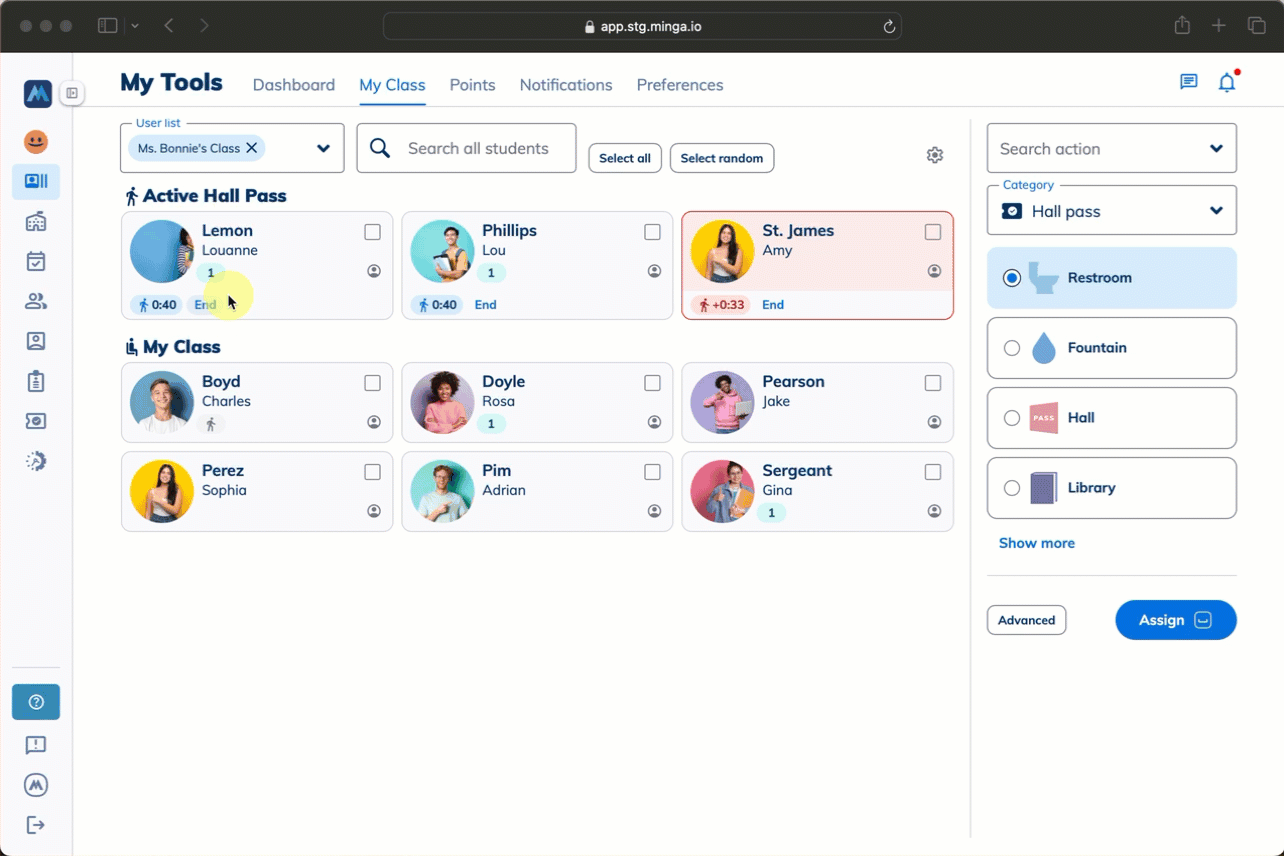The width and height of the screenshot is (1284, 856).
Task: Click the walking icon badge on Charles Boyd
Action: (x=210, y=424)
